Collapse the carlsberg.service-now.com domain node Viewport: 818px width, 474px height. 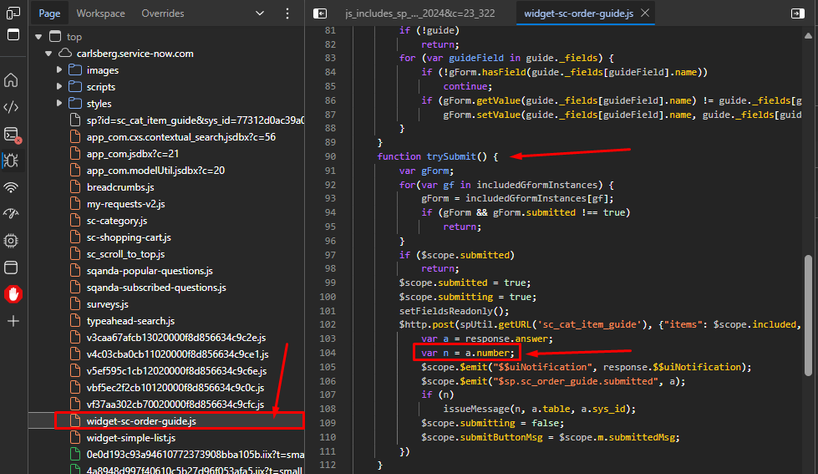click(x=49, y=53)
